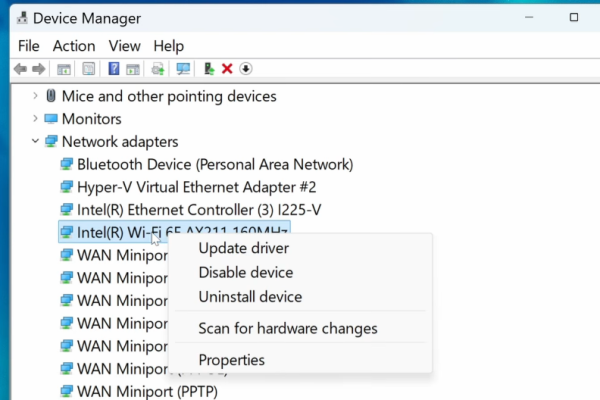Select Mice and other pointing devices
600x400 pixels.
tap(169, 96)
